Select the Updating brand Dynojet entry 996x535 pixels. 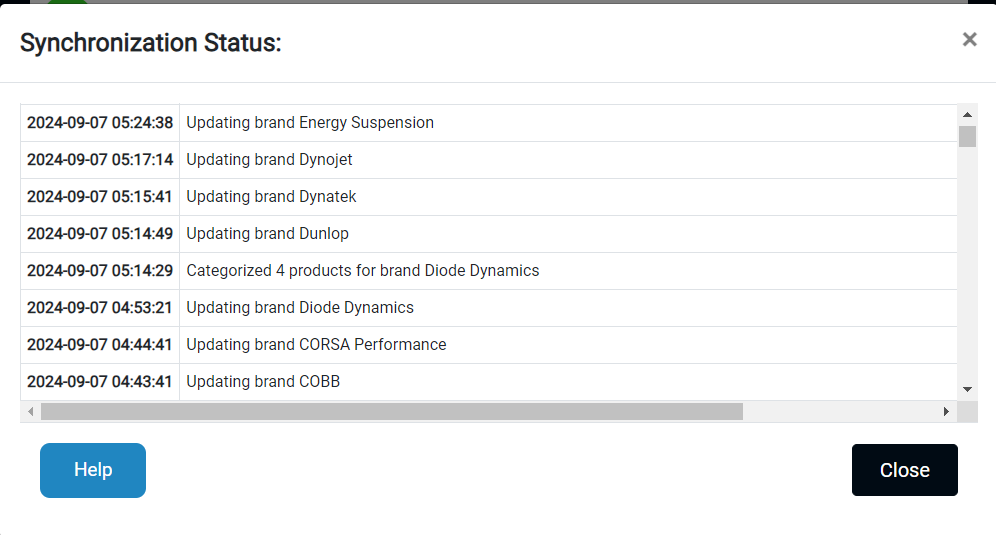(x=269, y=160)
